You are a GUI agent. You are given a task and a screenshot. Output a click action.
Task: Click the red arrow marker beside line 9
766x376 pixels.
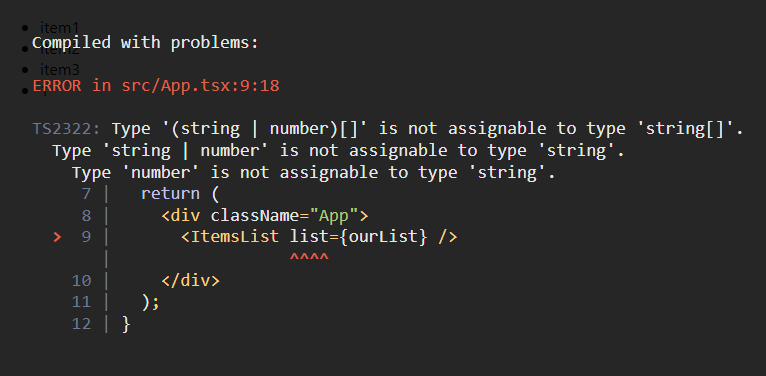click(x=57, y=237)
